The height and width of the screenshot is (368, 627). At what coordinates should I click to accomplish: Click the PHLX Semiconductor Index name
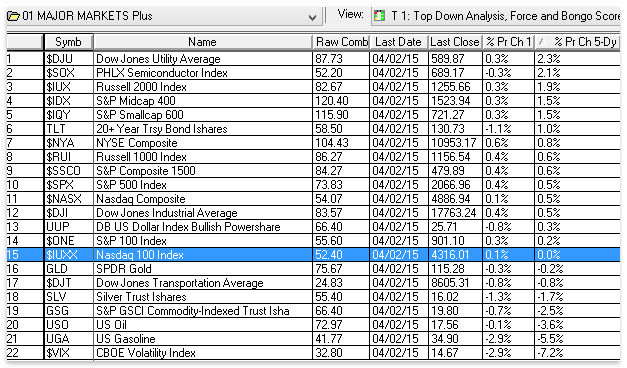[x=162, y=73]
